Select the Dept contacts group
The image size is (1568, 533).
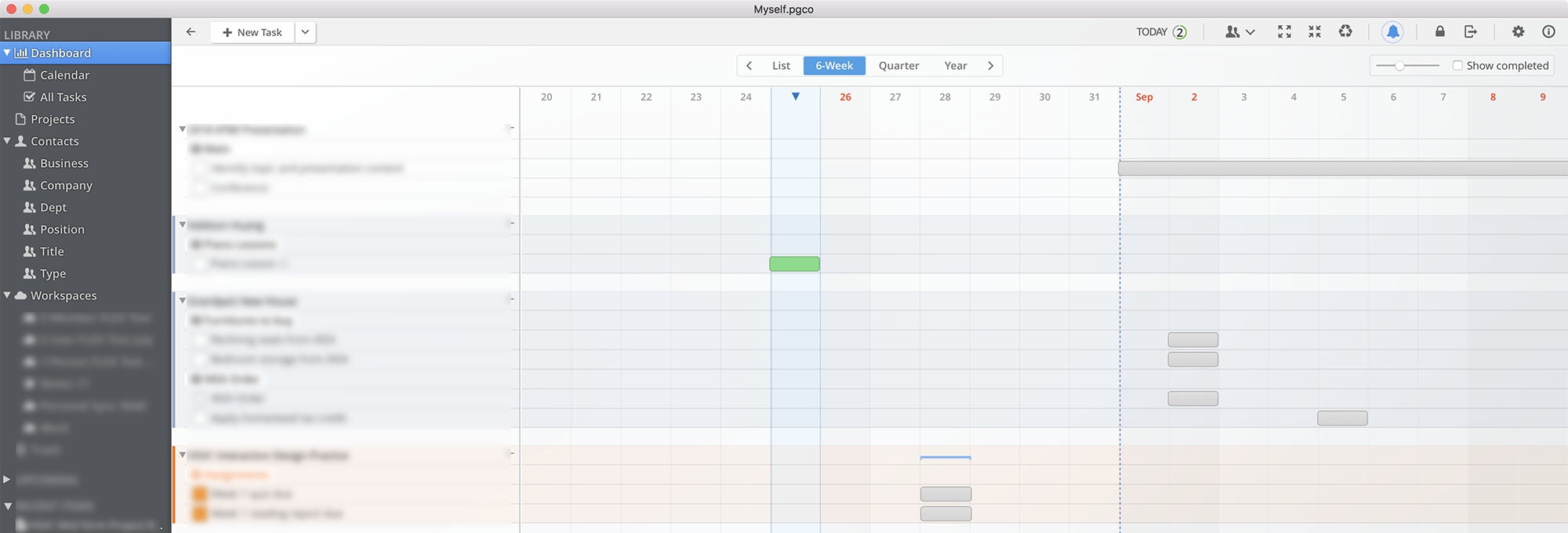(53, 207)
